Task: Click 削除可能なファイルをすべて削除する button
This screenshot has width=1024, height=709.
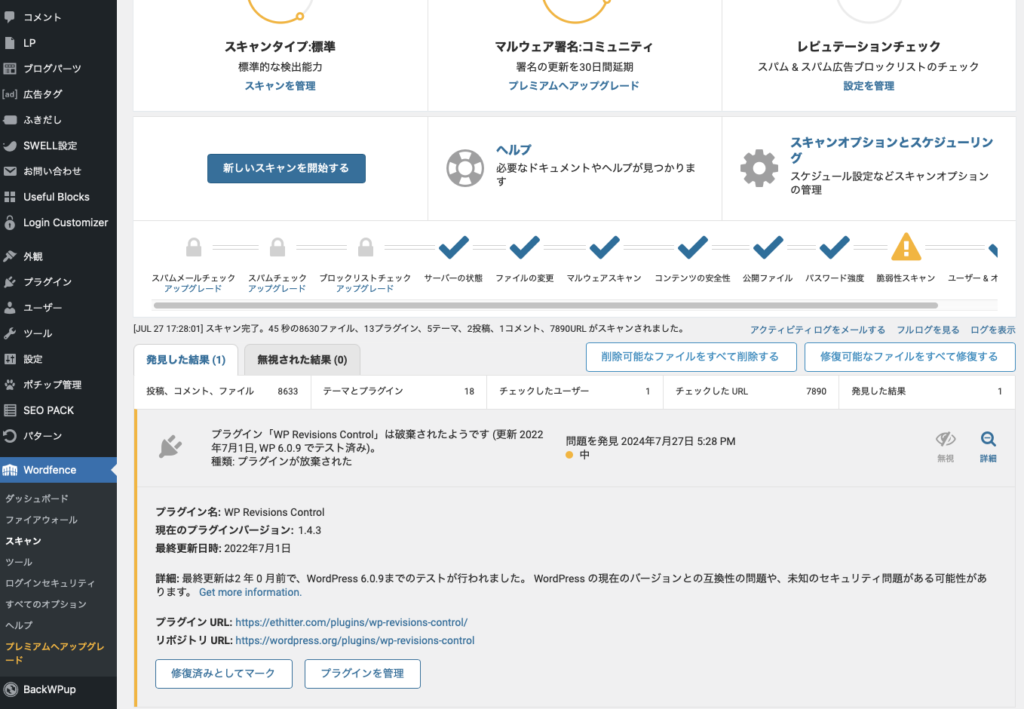Action: (x=690, y=357)
